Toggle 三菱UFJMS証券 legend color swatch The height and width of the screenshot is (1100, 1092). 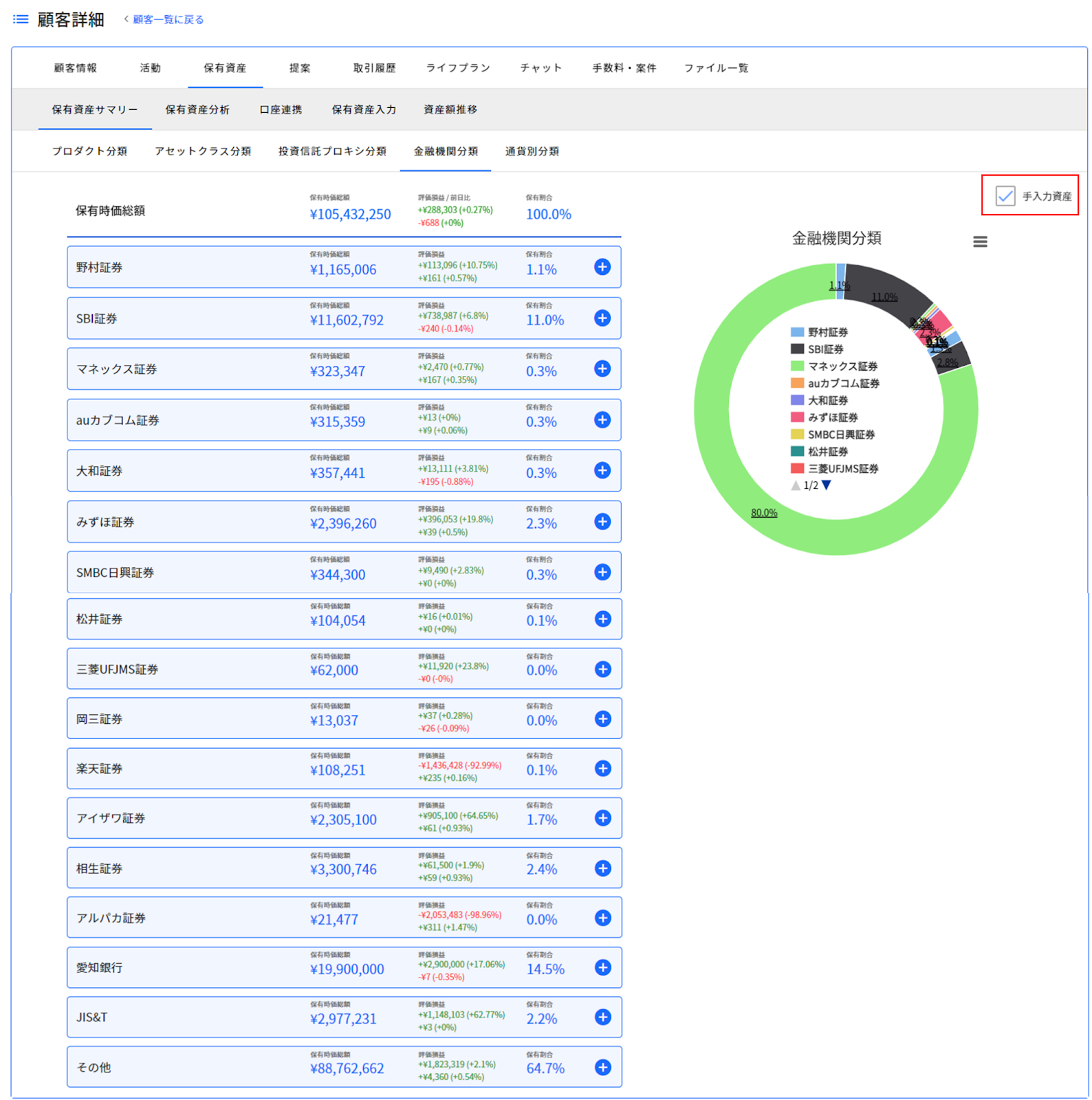pyautogui.click(x=798, y=468)
